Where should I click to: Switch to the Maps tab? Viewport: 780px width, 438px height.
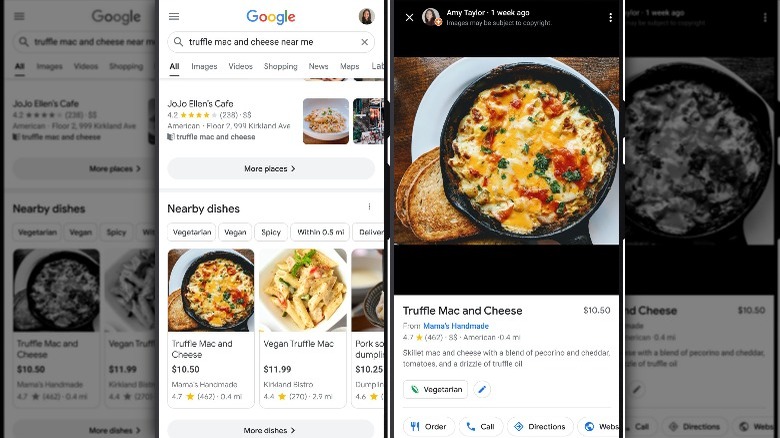click(x=349, y=66)
